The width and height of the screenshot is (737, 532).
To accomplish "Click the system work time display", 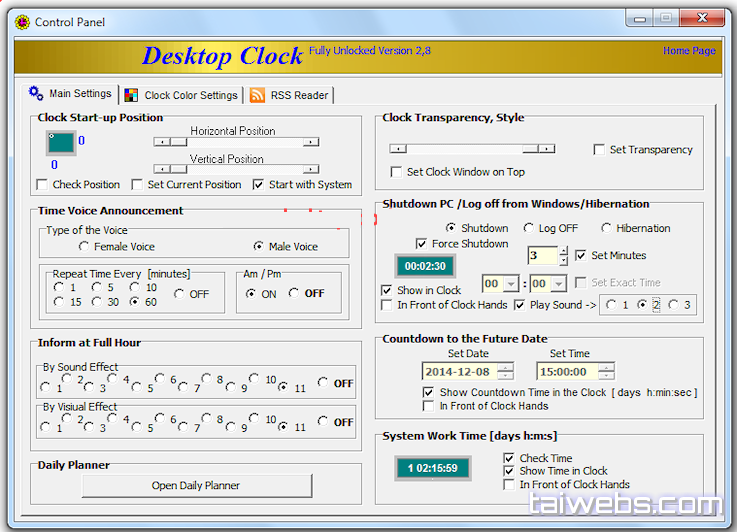I will click(433, 467).
